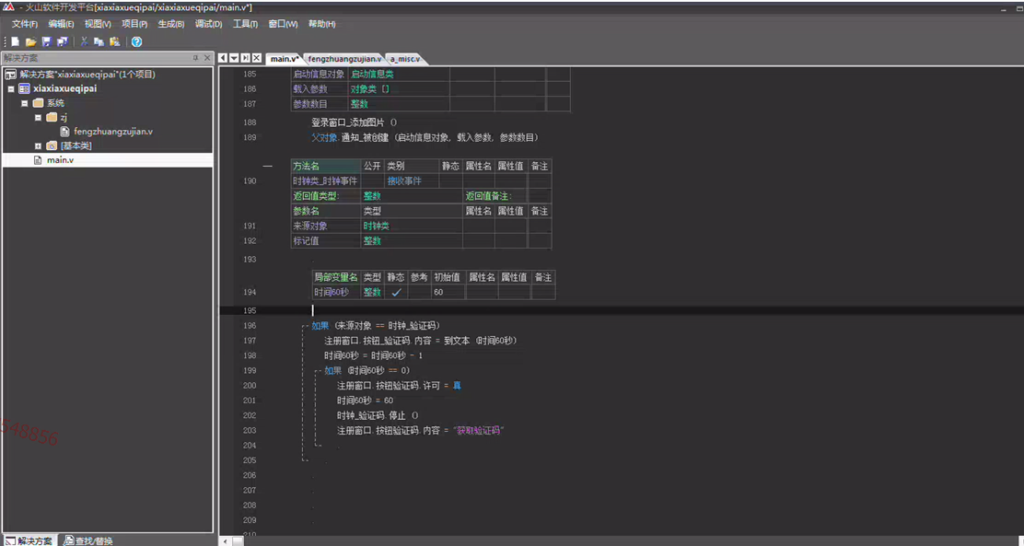Select the 查找/替换 bottom panel tab
Screen dimensions: 1024x546
tap(88, 541)
